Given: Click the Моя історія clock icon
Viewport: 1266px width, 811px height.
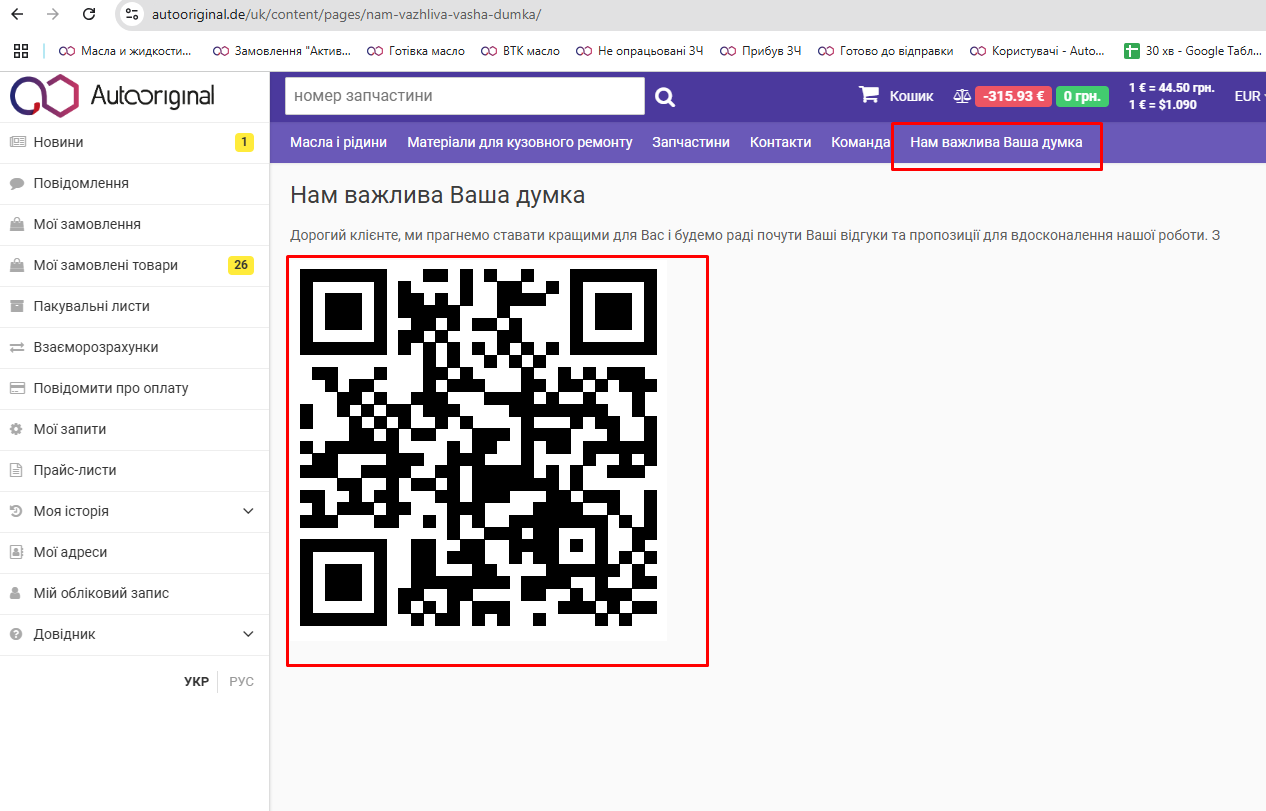Looking at the screenshot, I should (x=17, y=511).
